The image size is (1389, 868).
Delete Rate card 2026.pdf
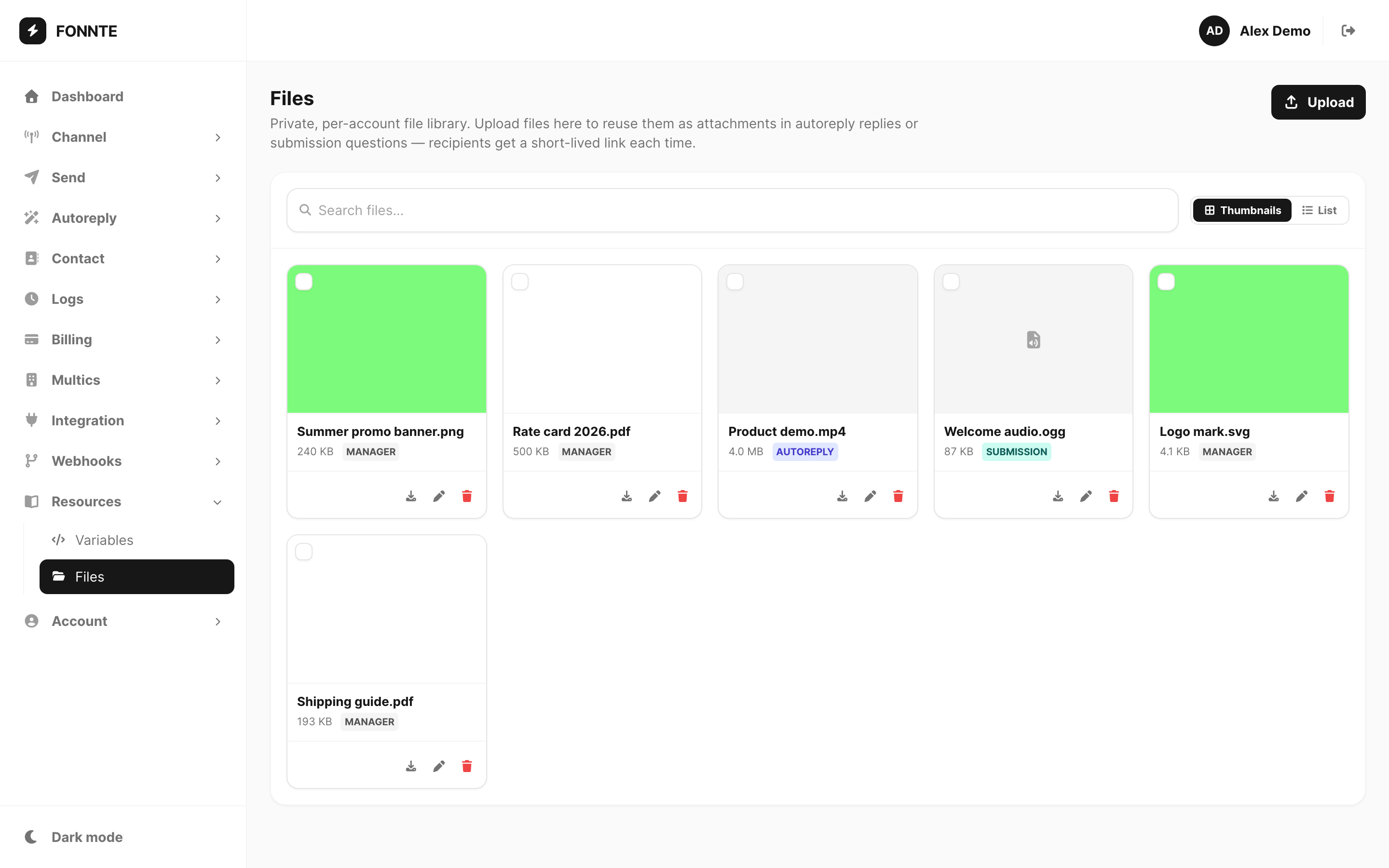682,496
